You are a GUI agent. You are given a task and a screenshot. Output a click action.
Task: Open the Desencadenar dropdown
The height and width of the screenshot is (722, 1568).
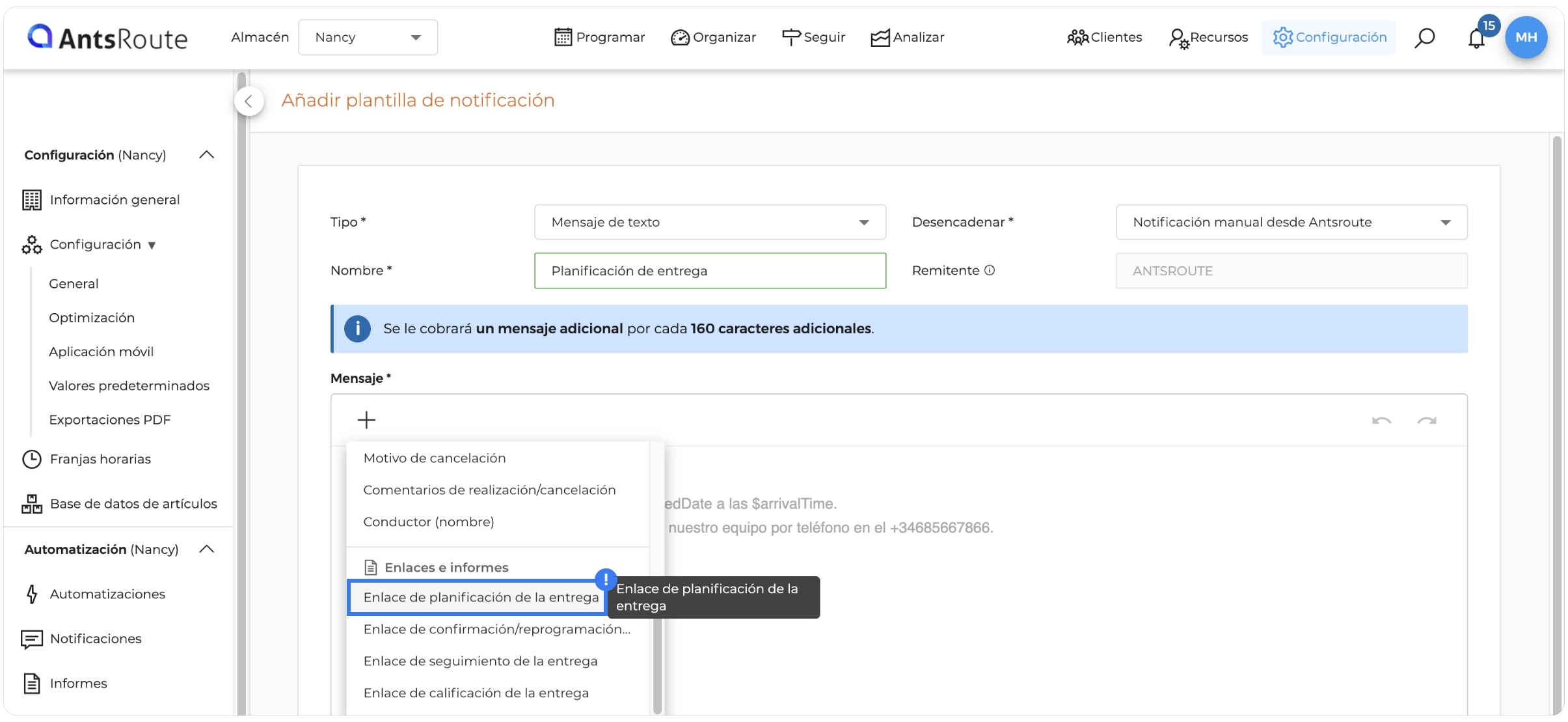1291,222
